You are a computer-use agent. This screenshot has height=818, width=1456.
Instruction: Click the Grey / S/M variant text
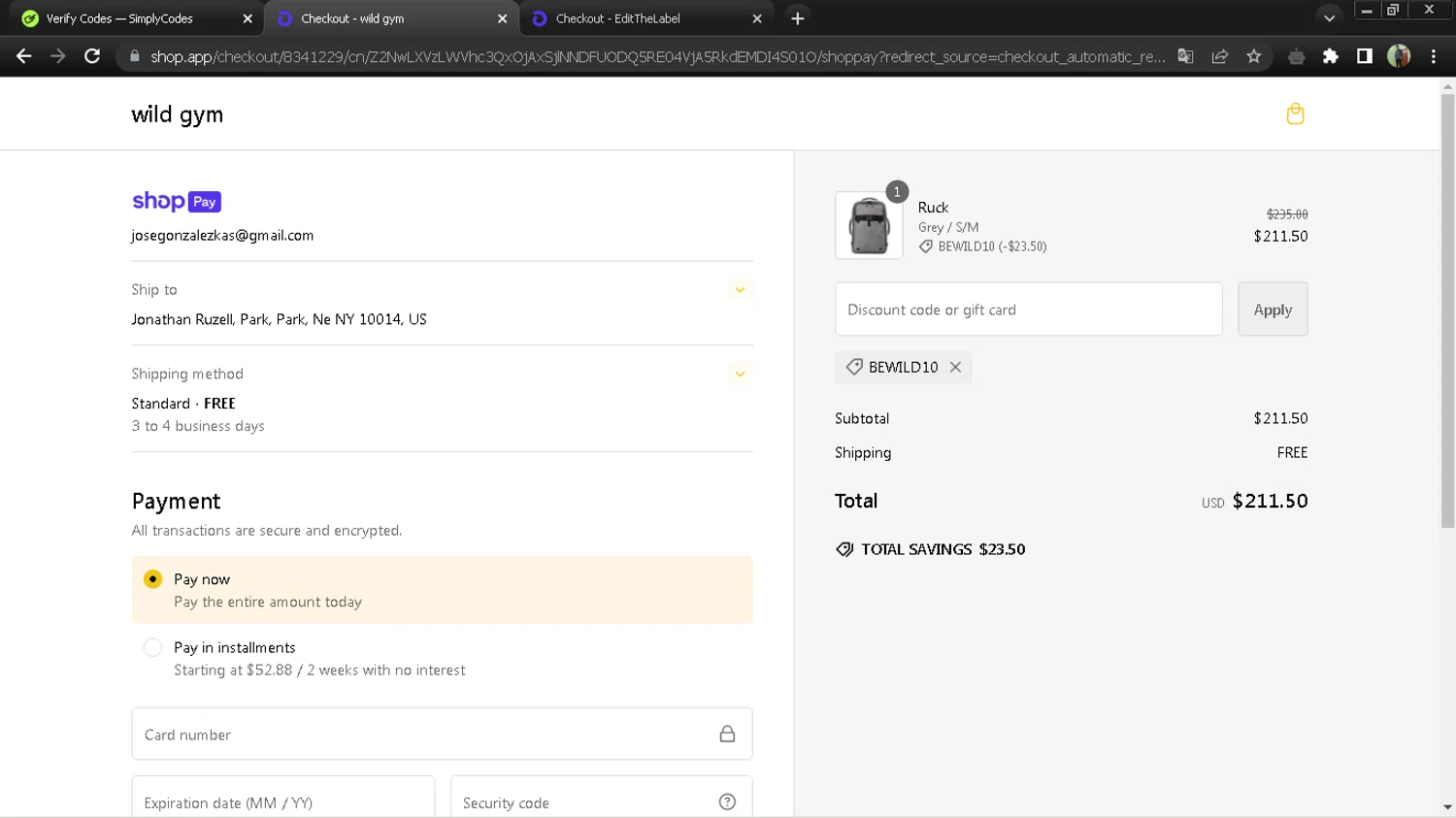tap(948, 227)
